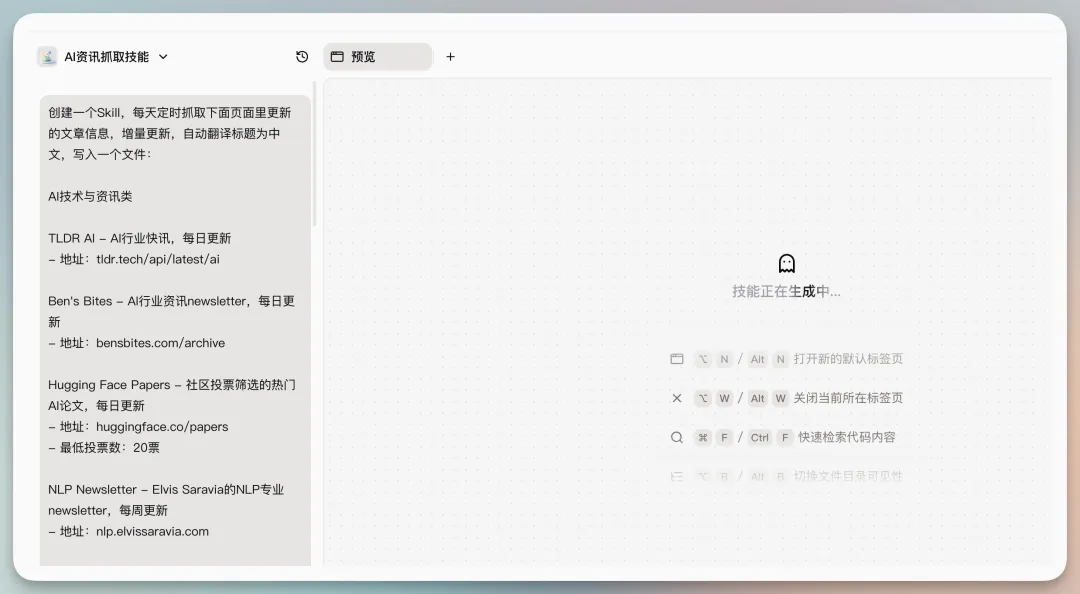The width and height of the screenshot is (1080, 594).
Task: Click the X icon beside 关闭当前所在标签页
Action: pyautogui.click(x=676, y=398)
